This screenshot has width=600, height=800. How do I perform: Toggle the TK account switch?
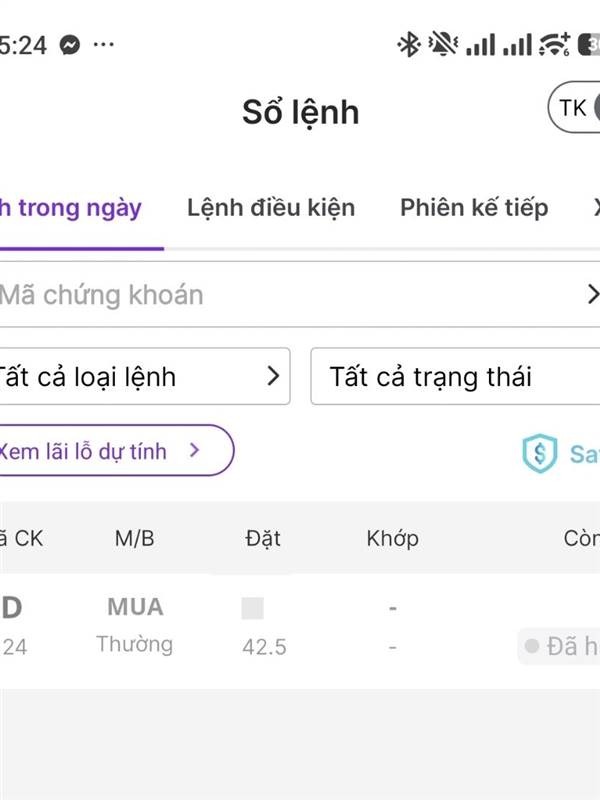point(574,108)
